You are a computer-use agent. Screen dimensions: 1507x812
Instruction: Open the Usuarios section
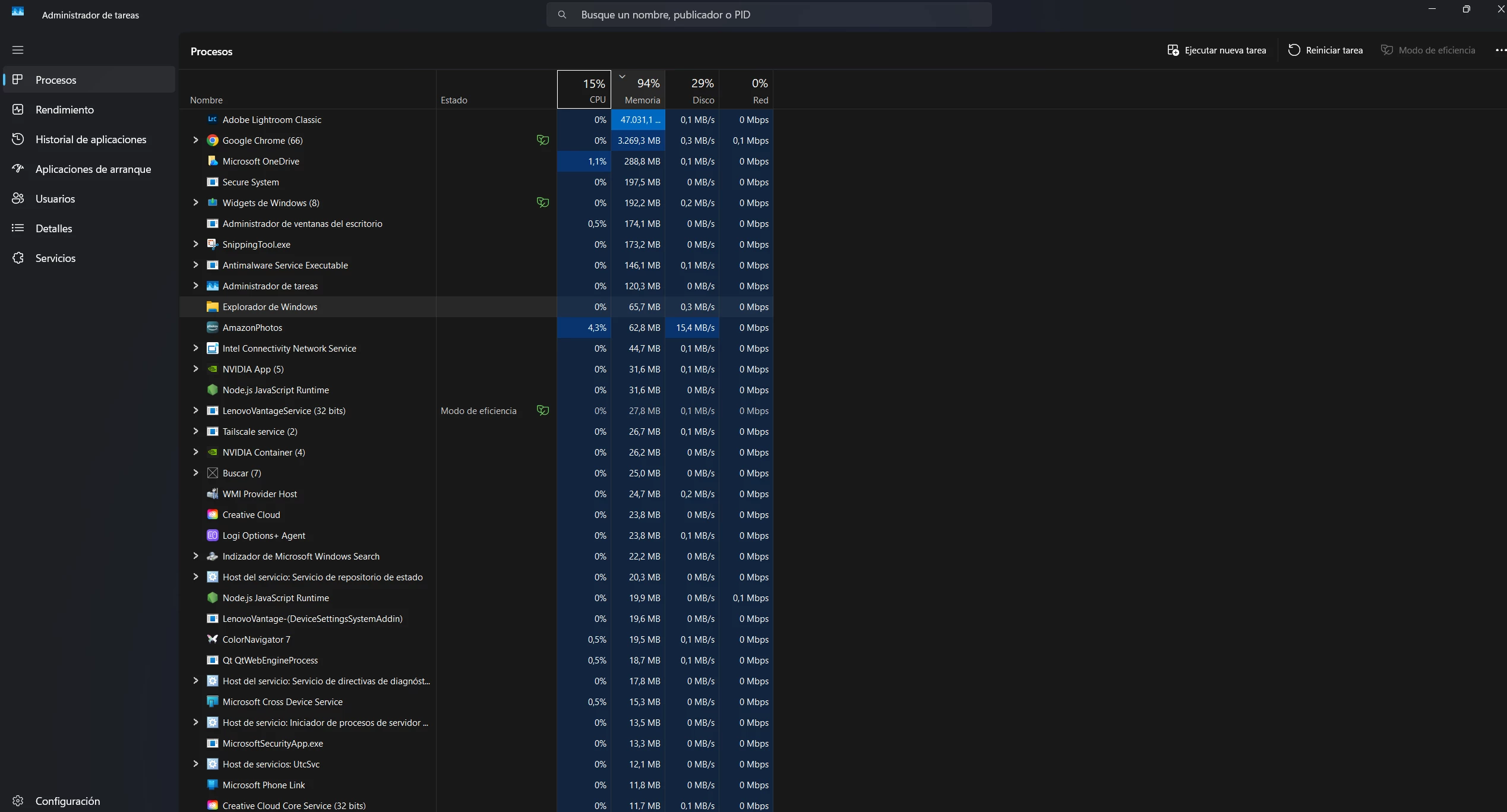[55, 198]
